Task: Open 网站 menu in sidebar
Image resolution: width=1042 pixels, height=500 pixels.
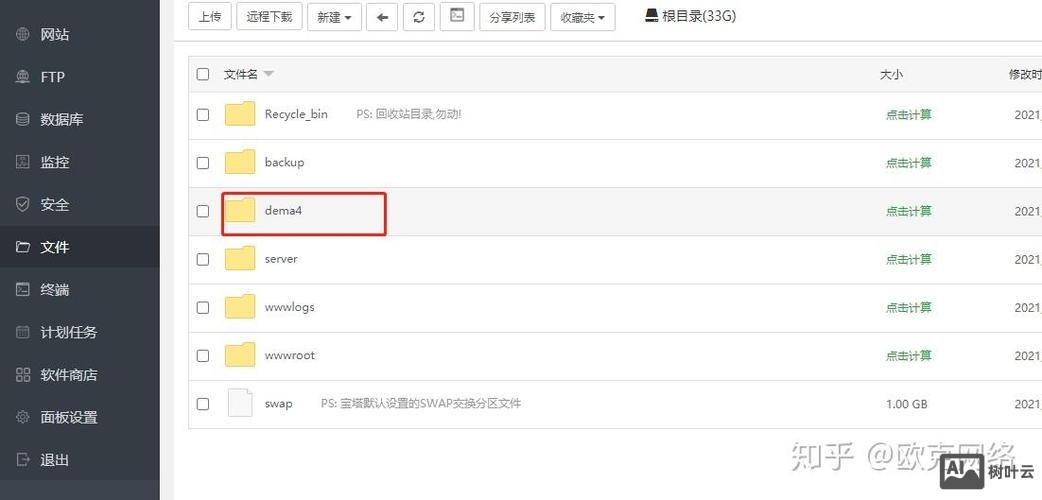Action: pos(80,35)
